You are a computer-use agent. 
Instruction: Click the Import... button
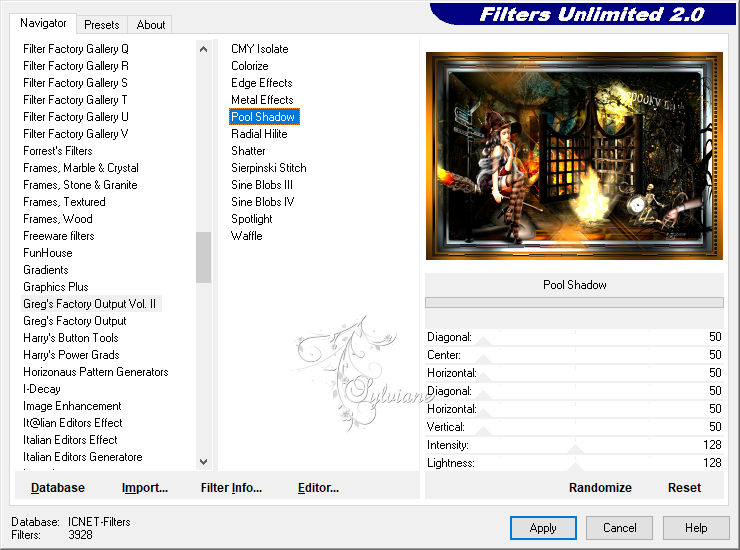coord(144,488)
